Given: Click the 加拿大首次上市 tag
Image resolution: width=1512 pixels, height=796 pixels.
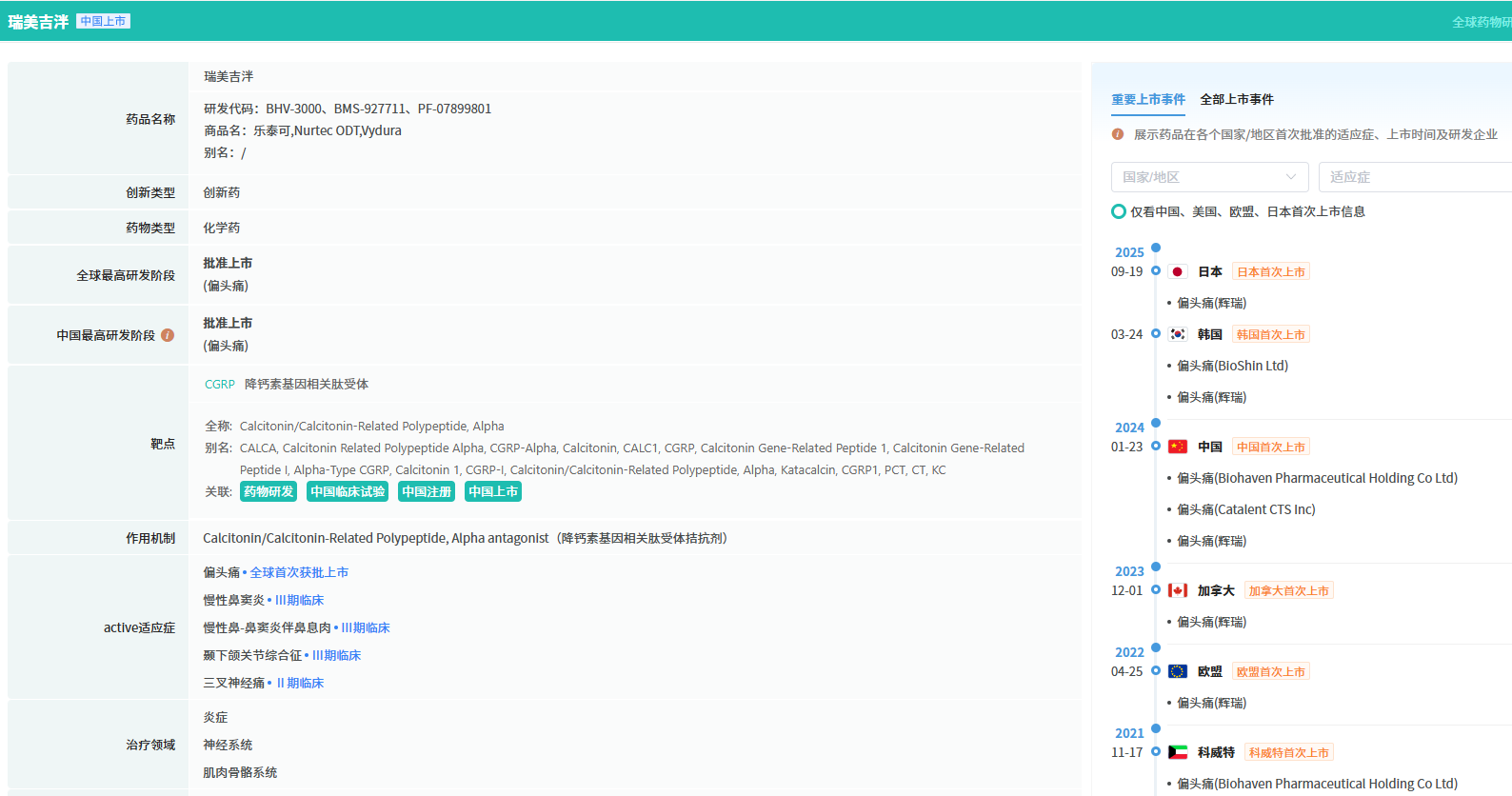Looking at the screenshot, I should click(x=1289, y=590).
